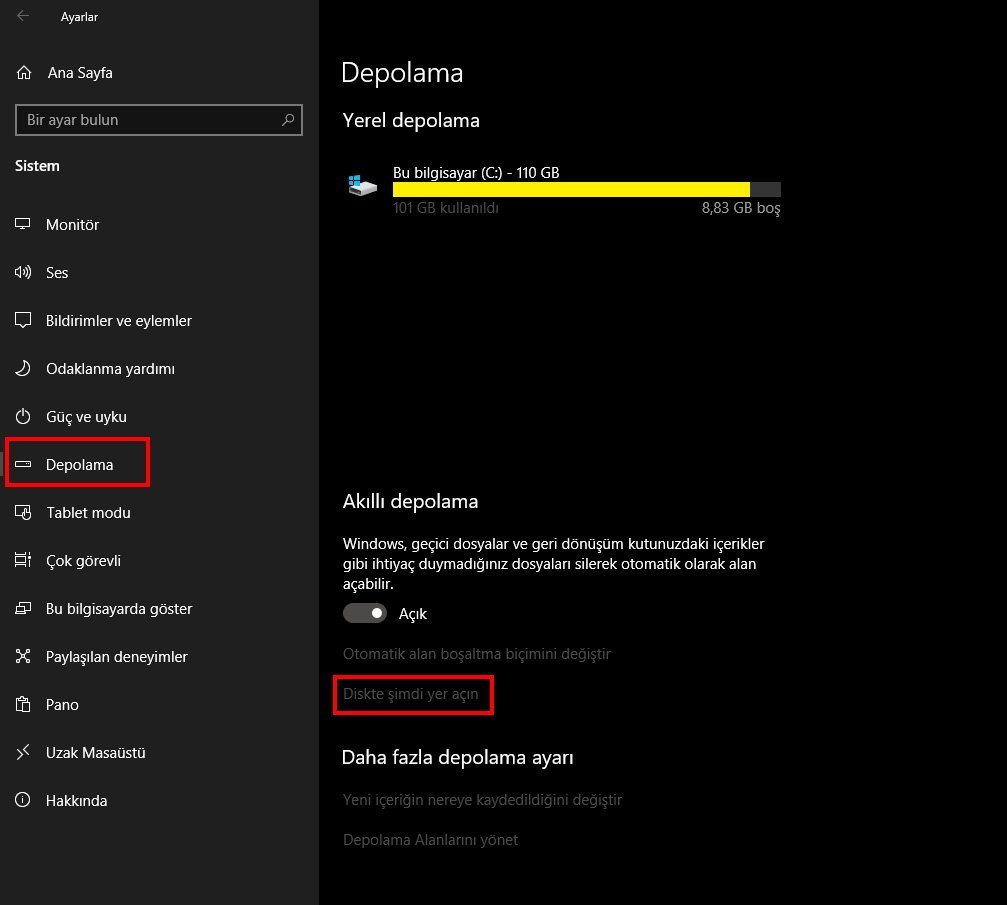
Task: Click the C: drive icon
Action: pos(362,186)
